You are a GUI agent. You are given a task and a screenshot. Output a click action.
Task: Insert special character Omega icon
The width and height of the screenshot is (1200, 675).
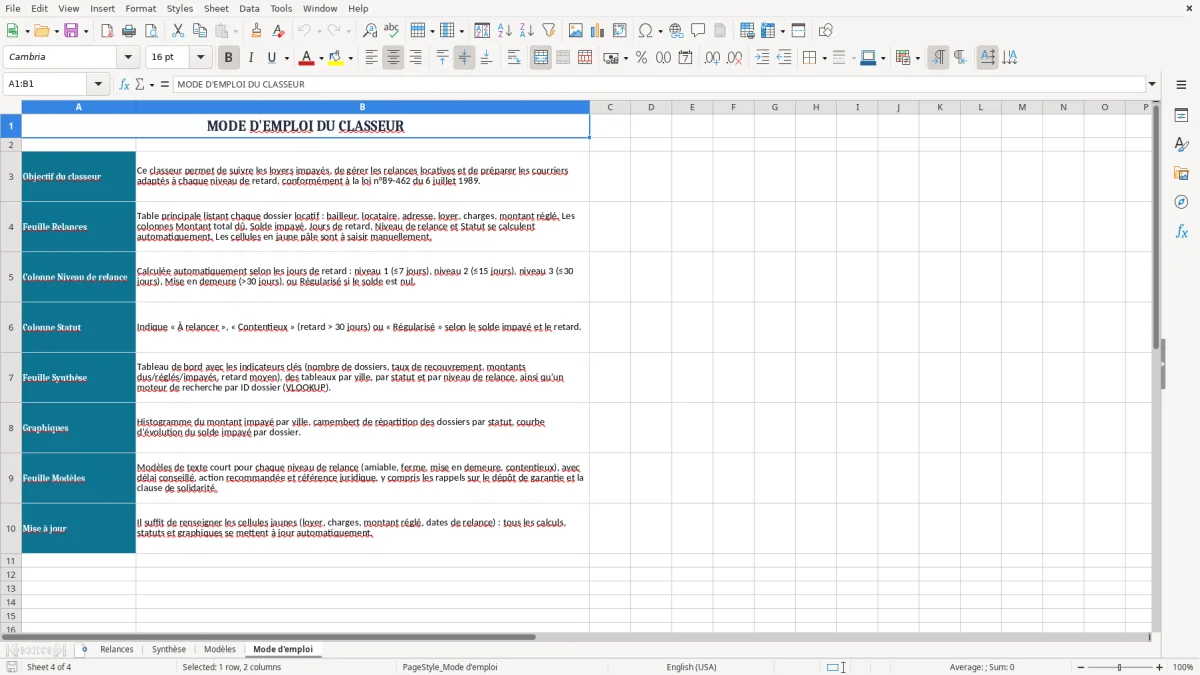point(645,31)
